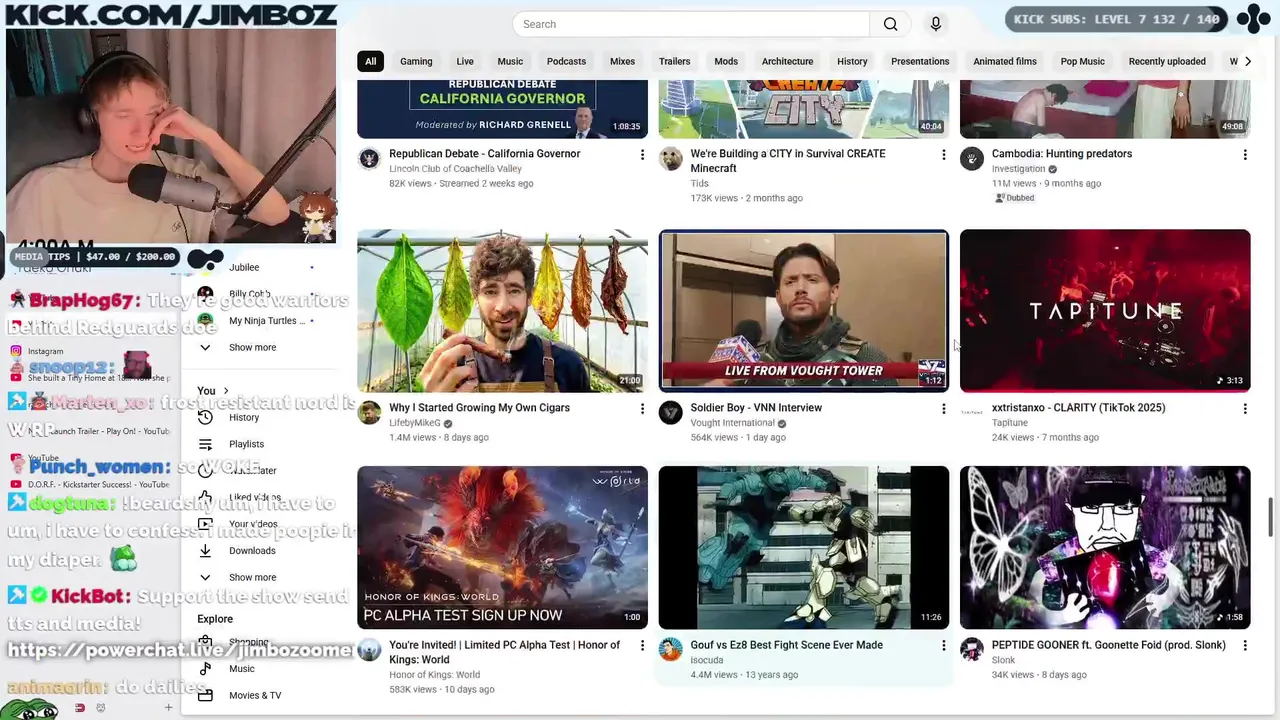Select the Pop Music filter chip

pyautogui.click(x=1082, y=61)
